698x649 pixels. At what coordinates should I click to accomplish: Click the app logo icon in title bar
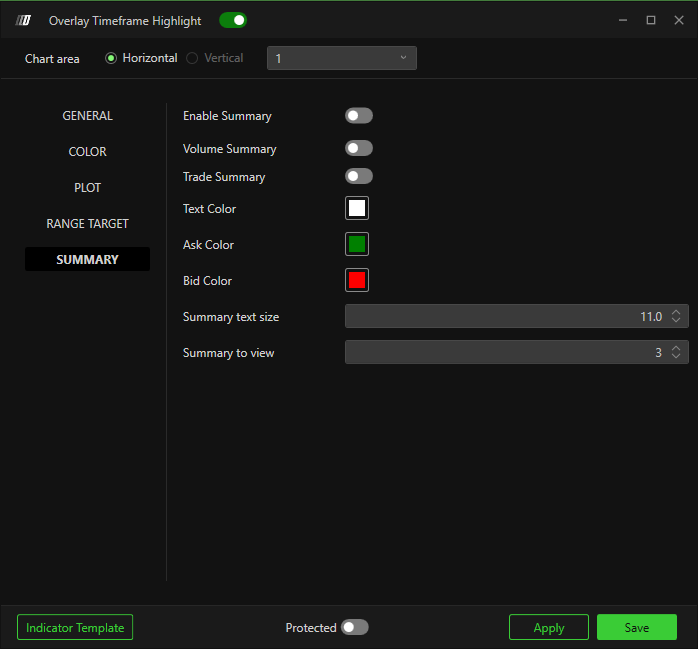pyautogui.click(x=24, y=20)
